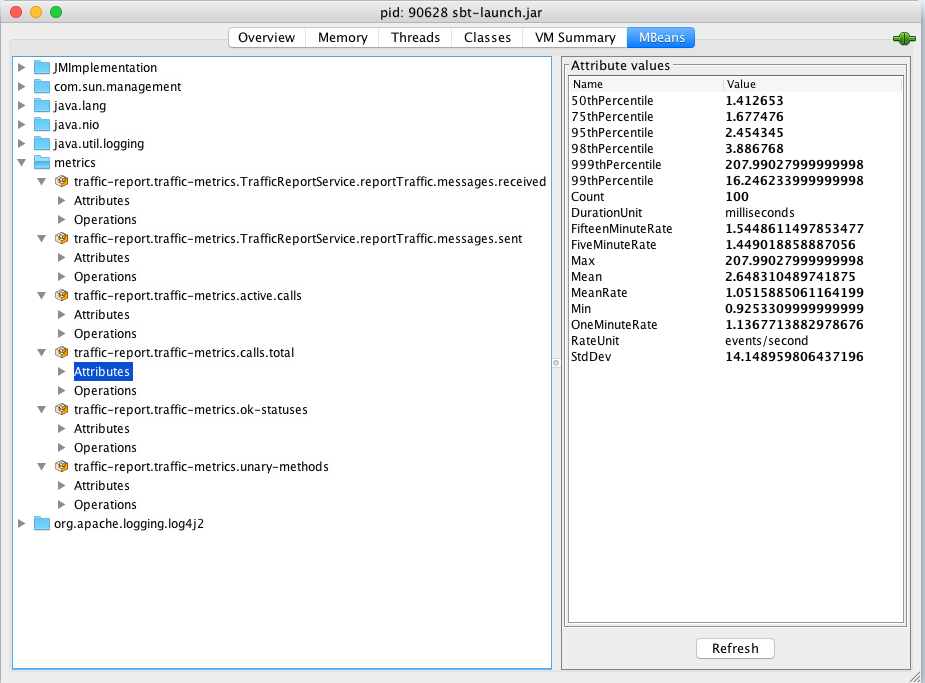This screenshot has width=925, height=683.
Task: Click the java.nio folder icon
Action: (42, 124)
